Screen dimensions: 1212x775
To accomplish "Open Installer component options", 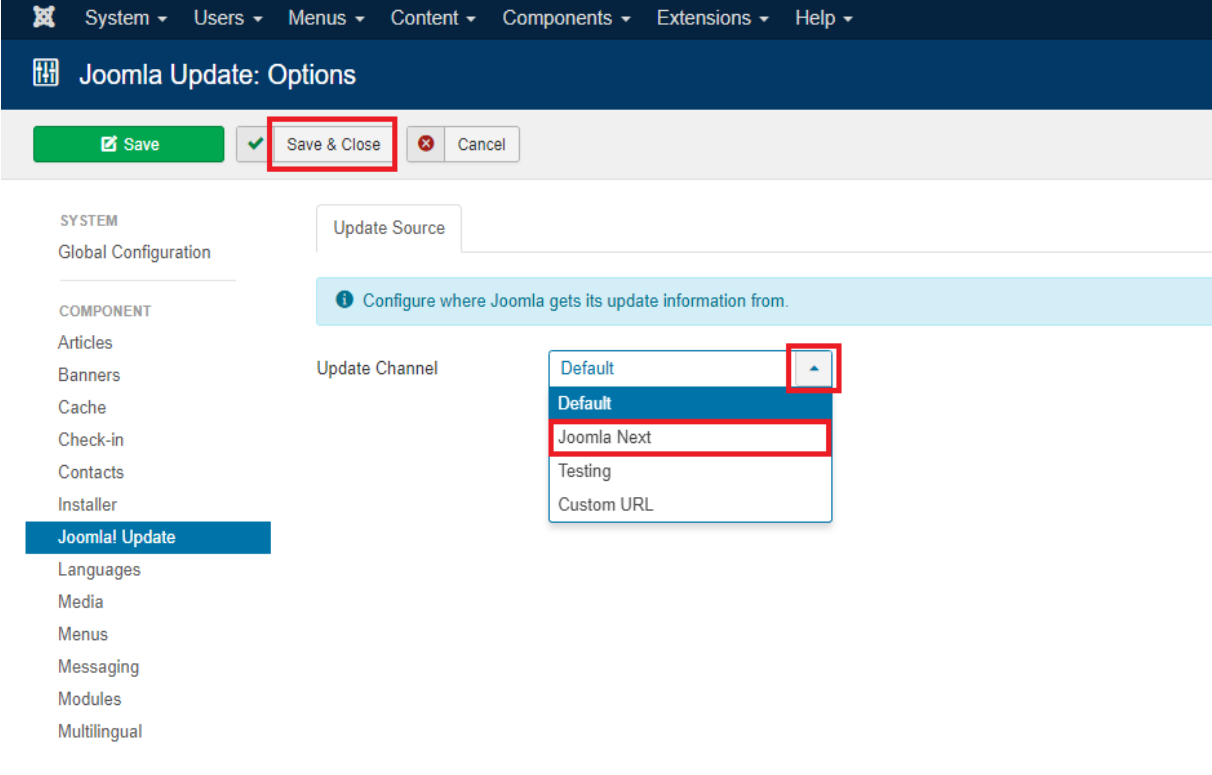I will point(87,505).
